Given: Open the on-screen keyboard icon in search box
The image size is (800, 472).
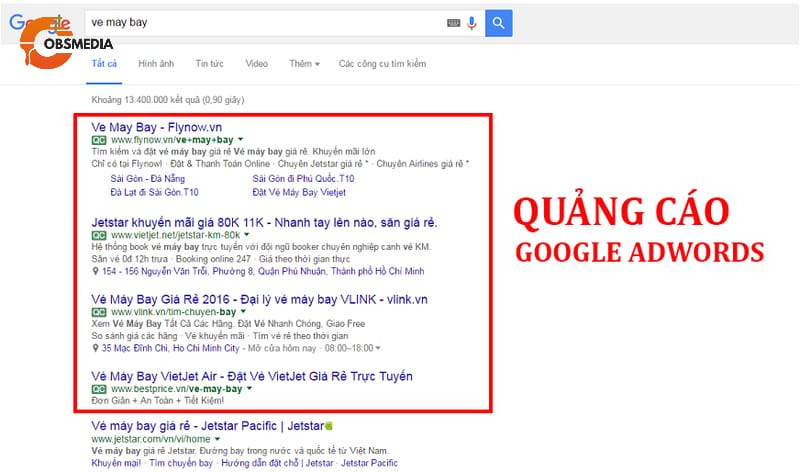Looking at the screenshot, I should click(x=454, y=22).
